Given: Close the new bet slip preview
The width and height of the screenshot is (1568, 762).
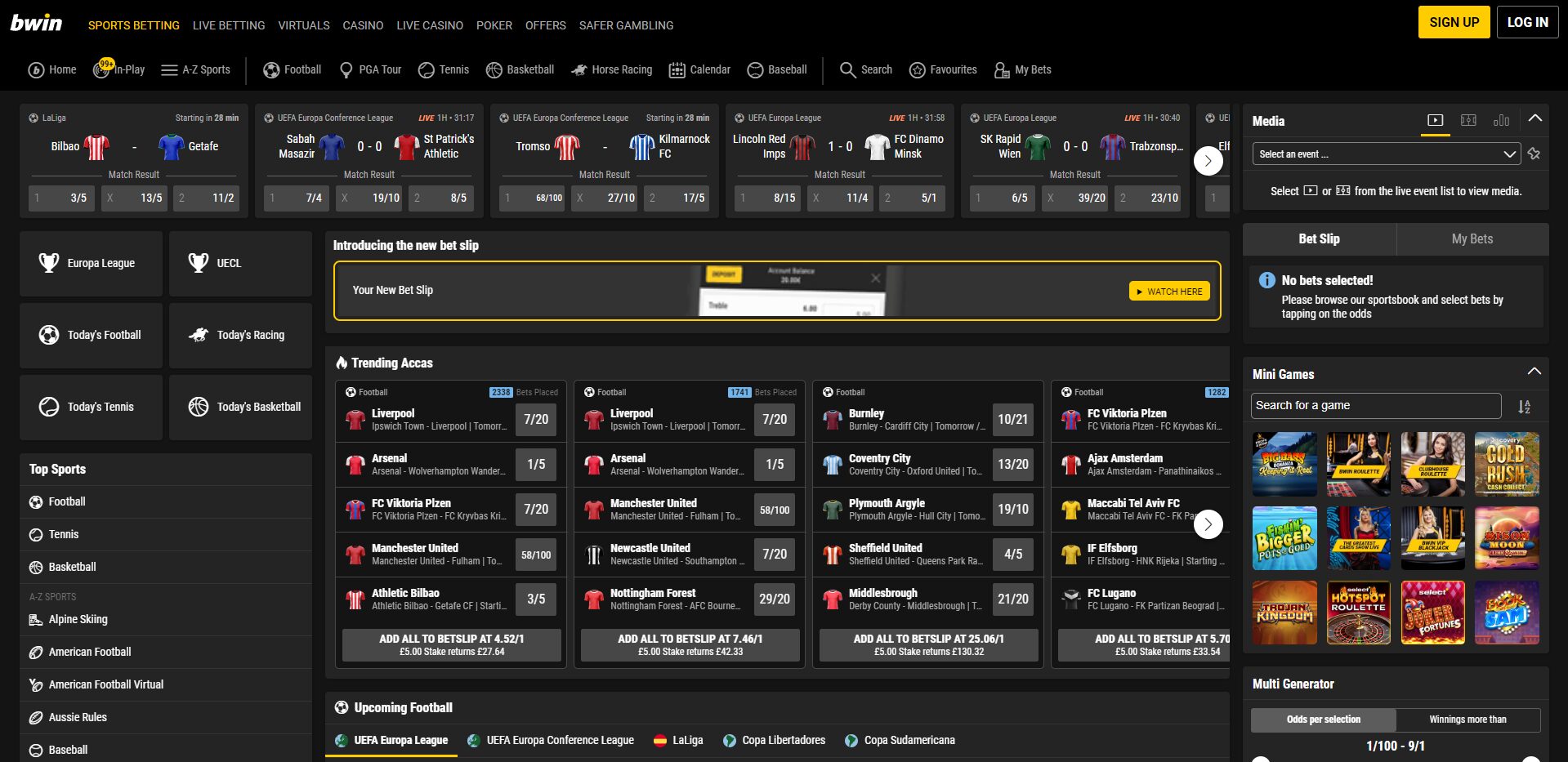Looking at the screenshot, I should coord(875,279).
